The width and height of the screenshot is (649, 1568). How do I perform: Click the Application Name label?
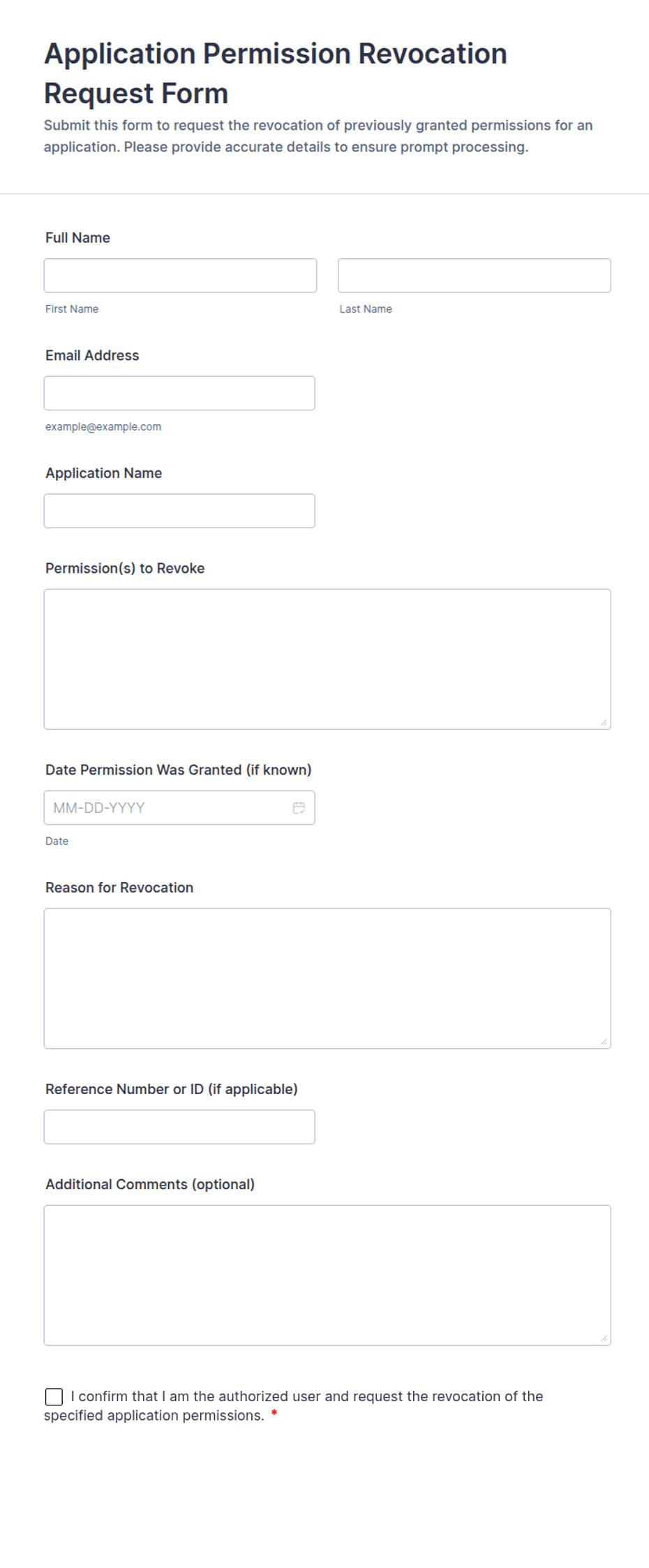pyautogui.click(x=103, y=473)
